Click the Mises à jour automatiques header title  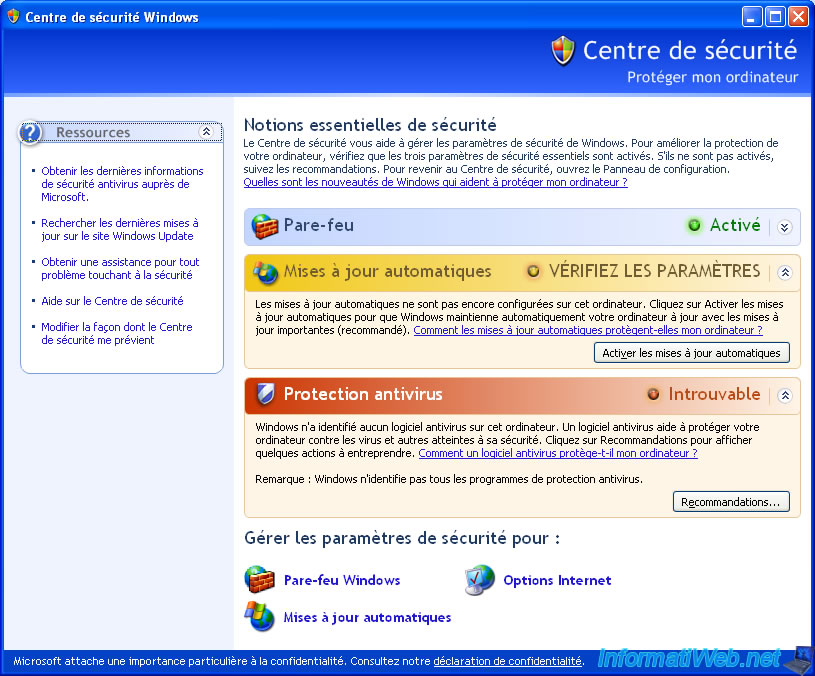point(387,271)
